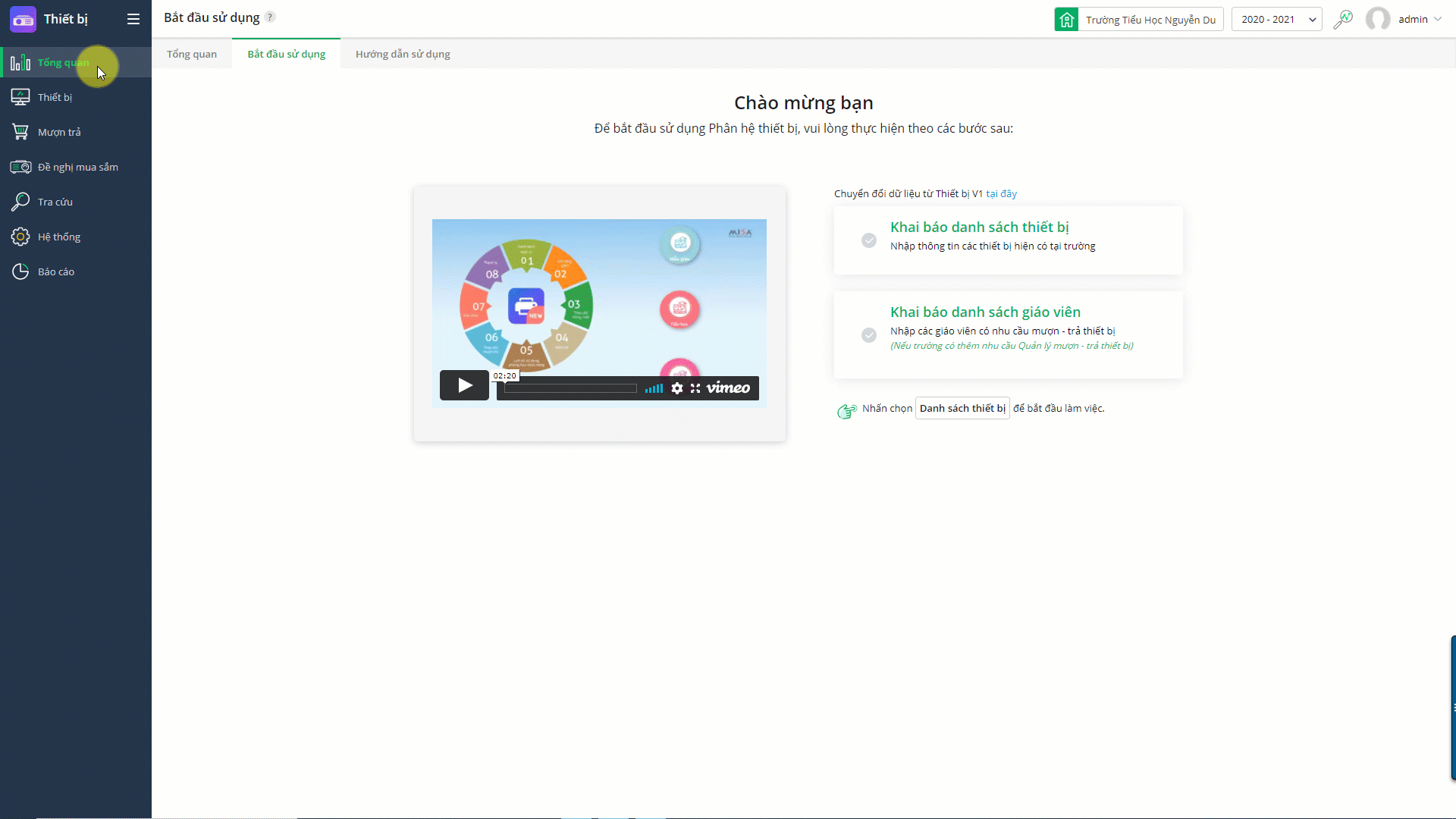Follow the 'tại đây' link
The width and height of the screenshot is (1456, 819).
[1001, 194]
